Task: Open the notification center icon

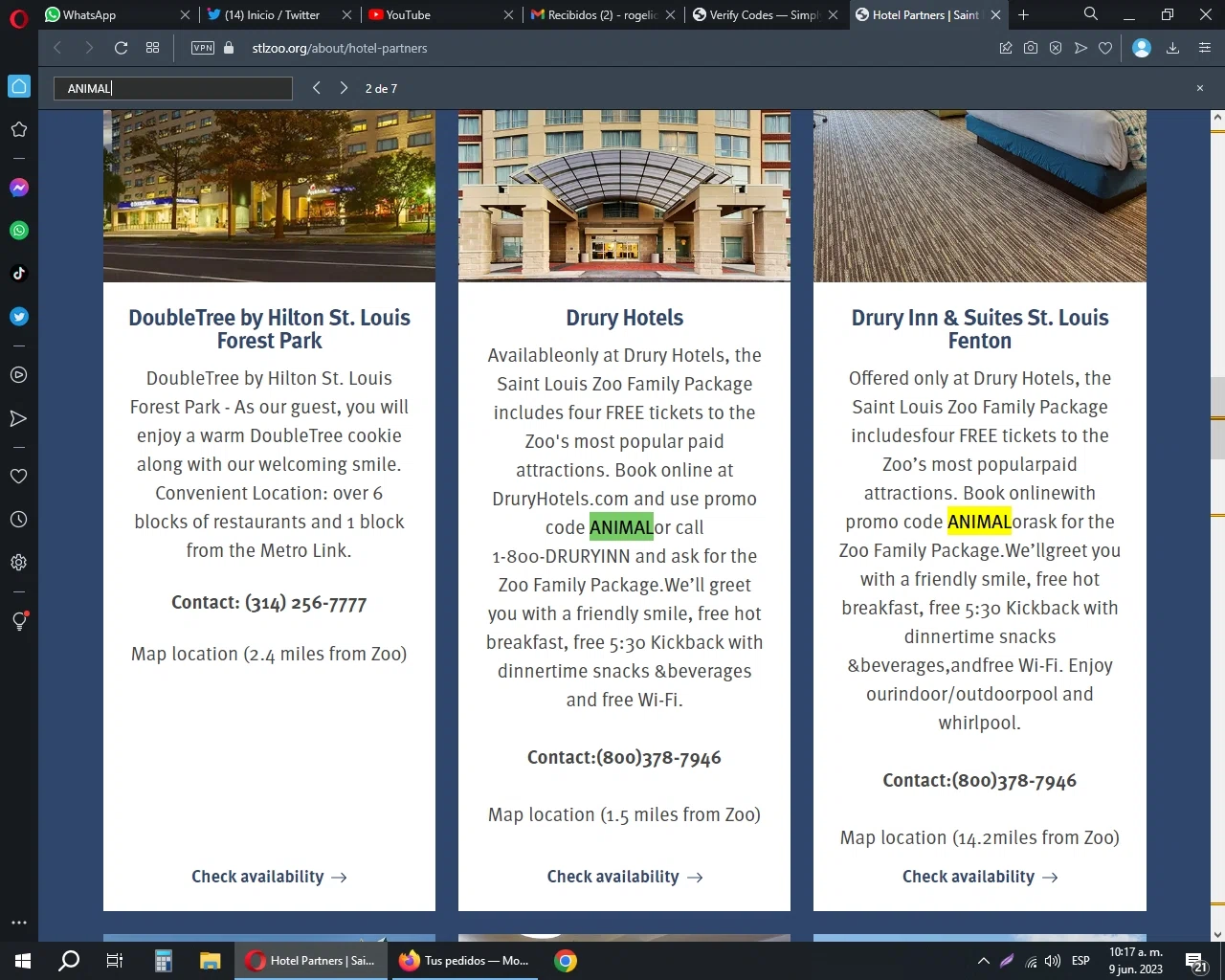Action: pos(1196,962)
